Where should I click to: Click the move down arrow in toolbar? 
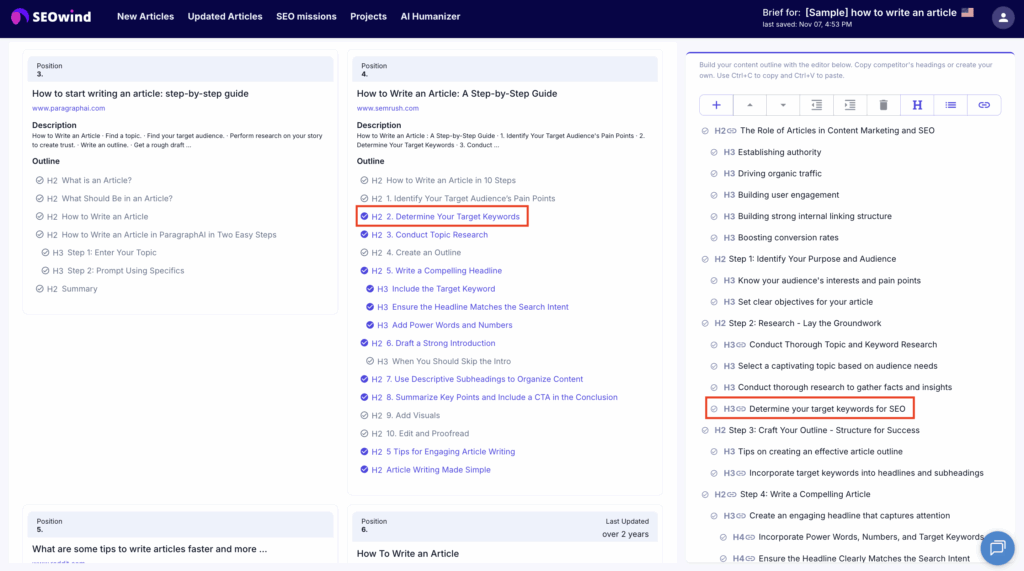tap(783, 105)
